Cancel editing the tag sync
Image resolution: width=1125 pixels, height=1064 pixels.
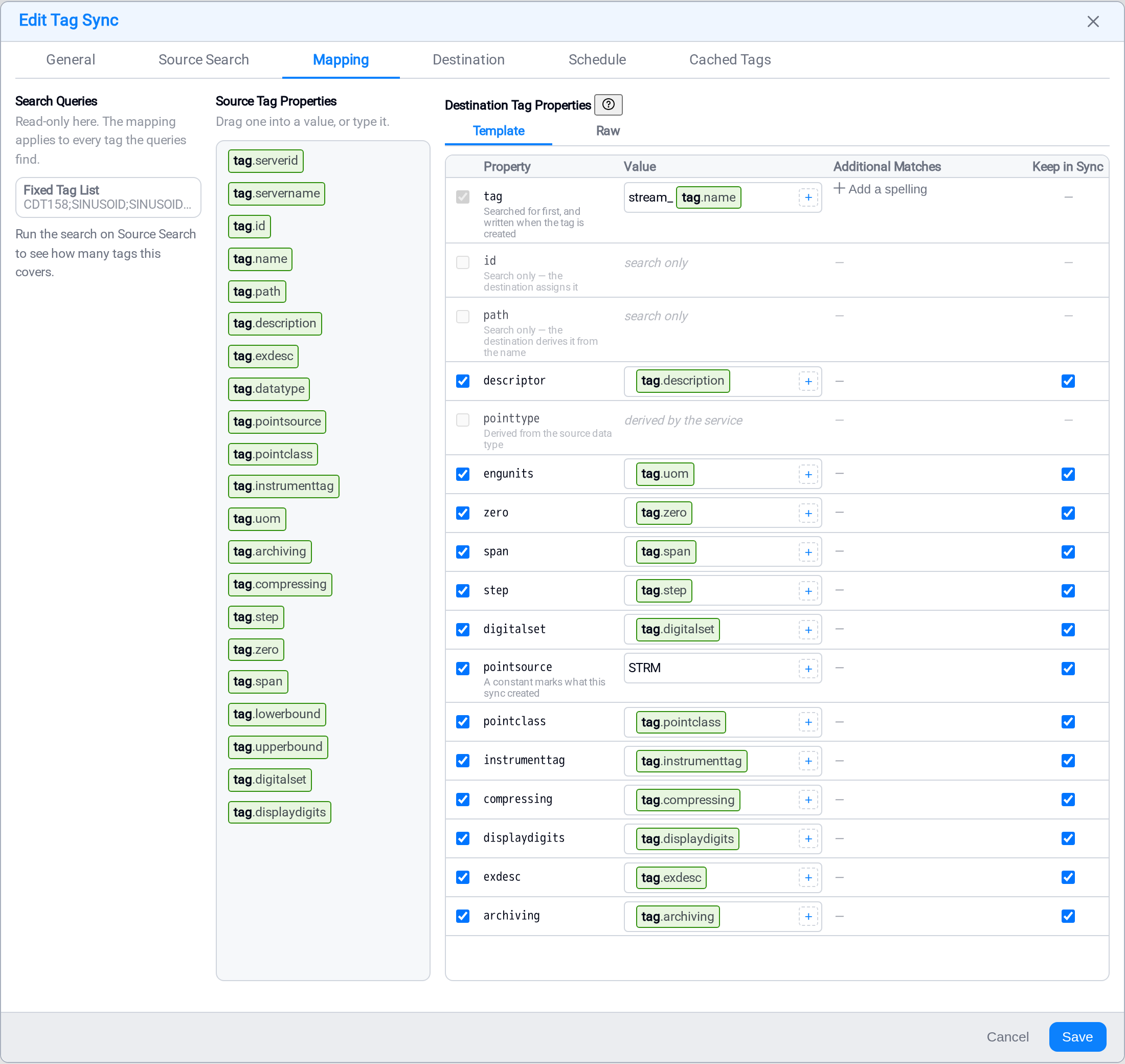click(1007, 1037)
